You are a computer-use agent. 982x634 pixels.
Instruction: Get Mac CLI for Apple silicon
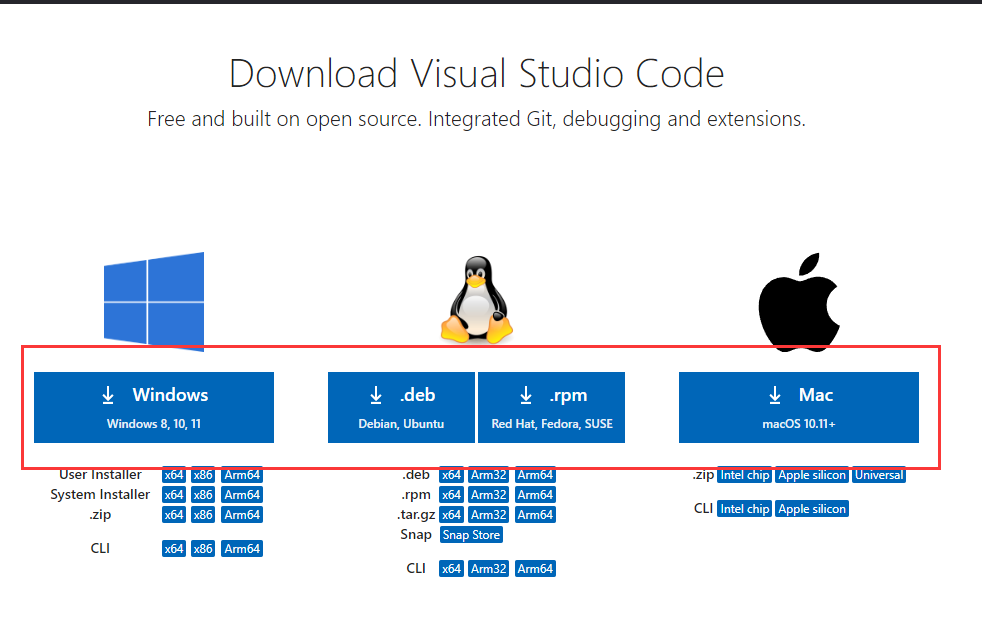click(812, 509)
